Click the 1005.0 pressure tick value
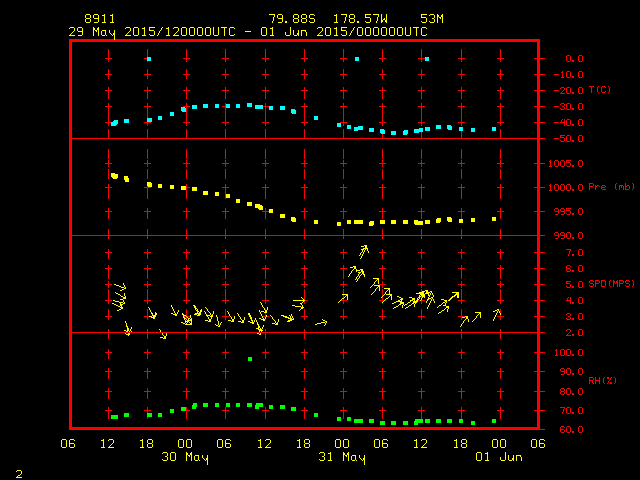The image size is (640, 480). coord(566,164)
